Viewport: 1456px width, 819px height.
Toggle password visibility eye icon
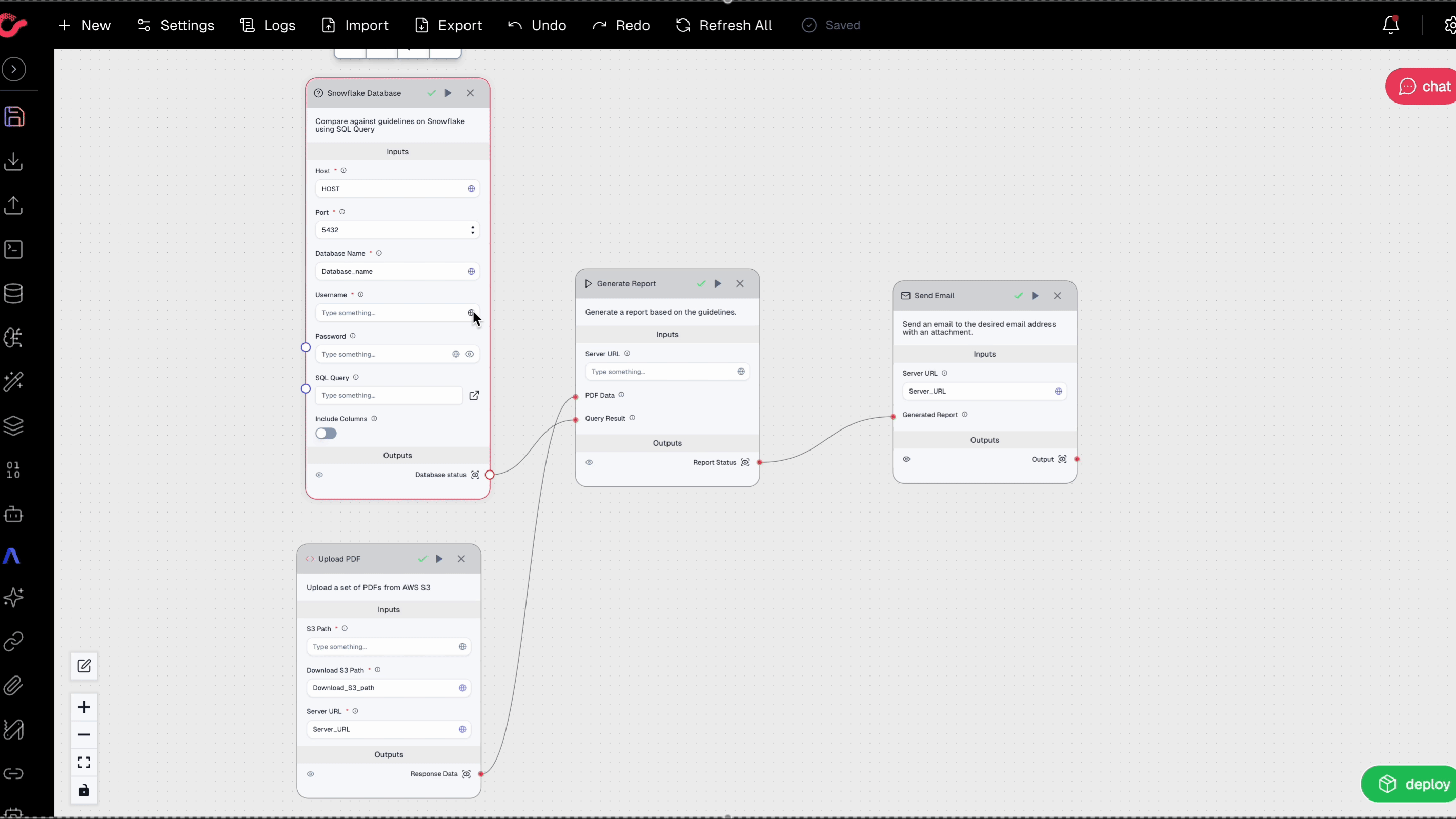tap(469, 354)
